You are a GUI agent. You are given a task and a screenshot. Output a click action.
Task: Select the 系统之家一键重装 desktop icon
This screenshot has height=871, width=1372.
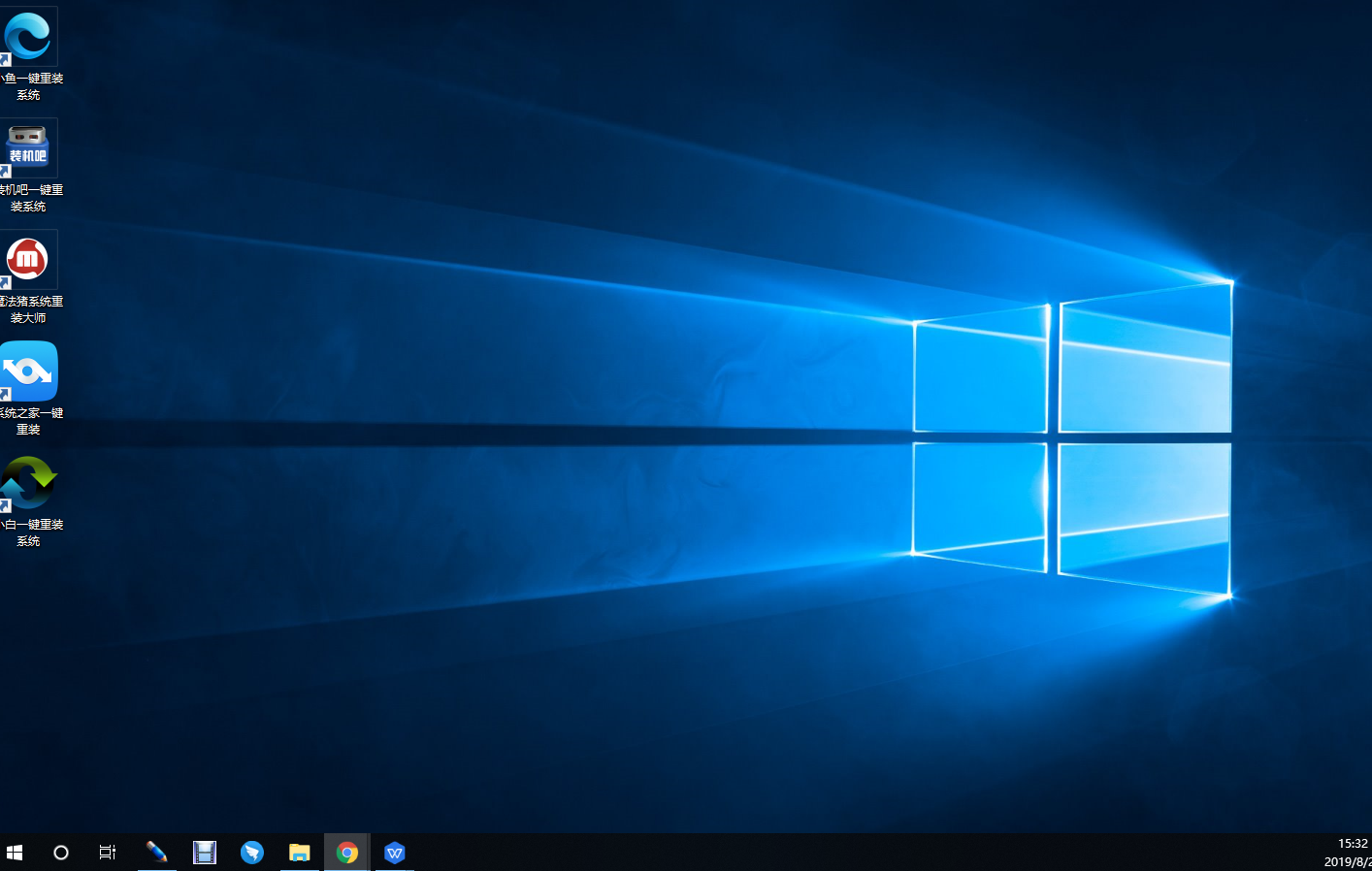coord(28,371)
